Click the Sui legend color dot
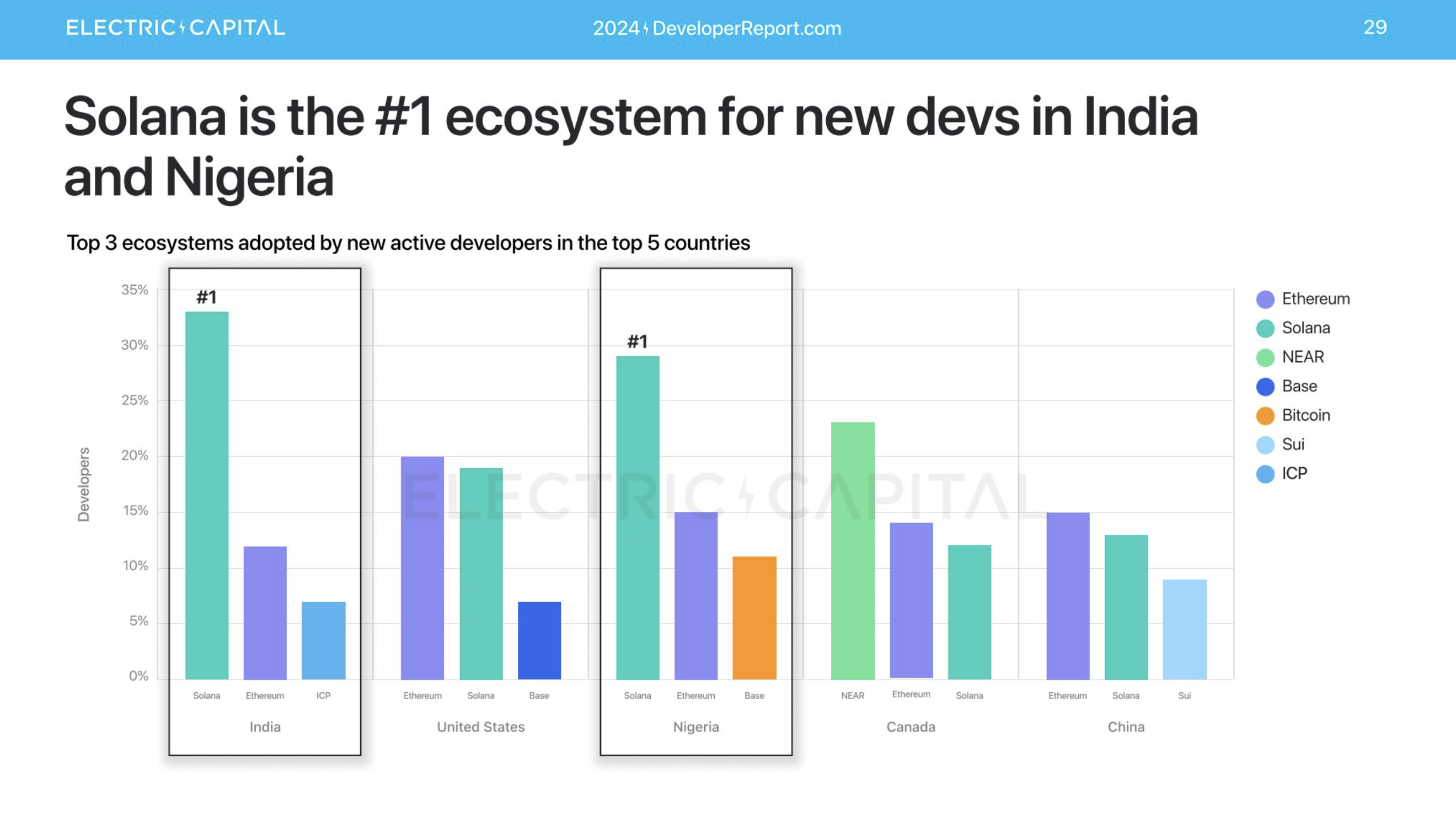Viewport: 1456px width, 813px height. click(x=1265, y=445)
